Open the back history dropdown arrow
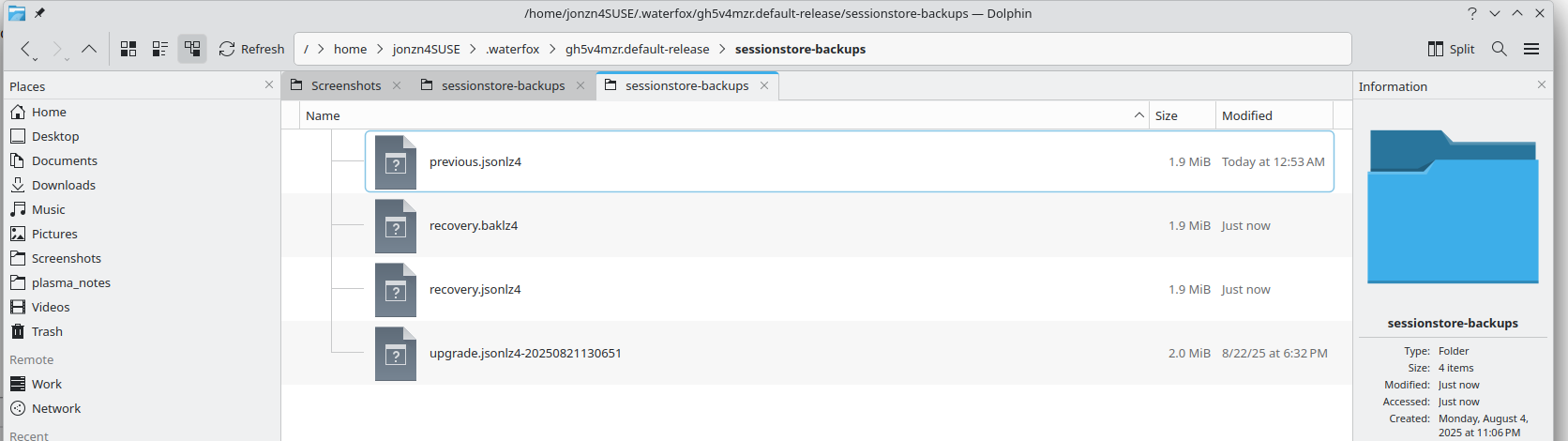1568x441 pixels. (x=36, y=59)
